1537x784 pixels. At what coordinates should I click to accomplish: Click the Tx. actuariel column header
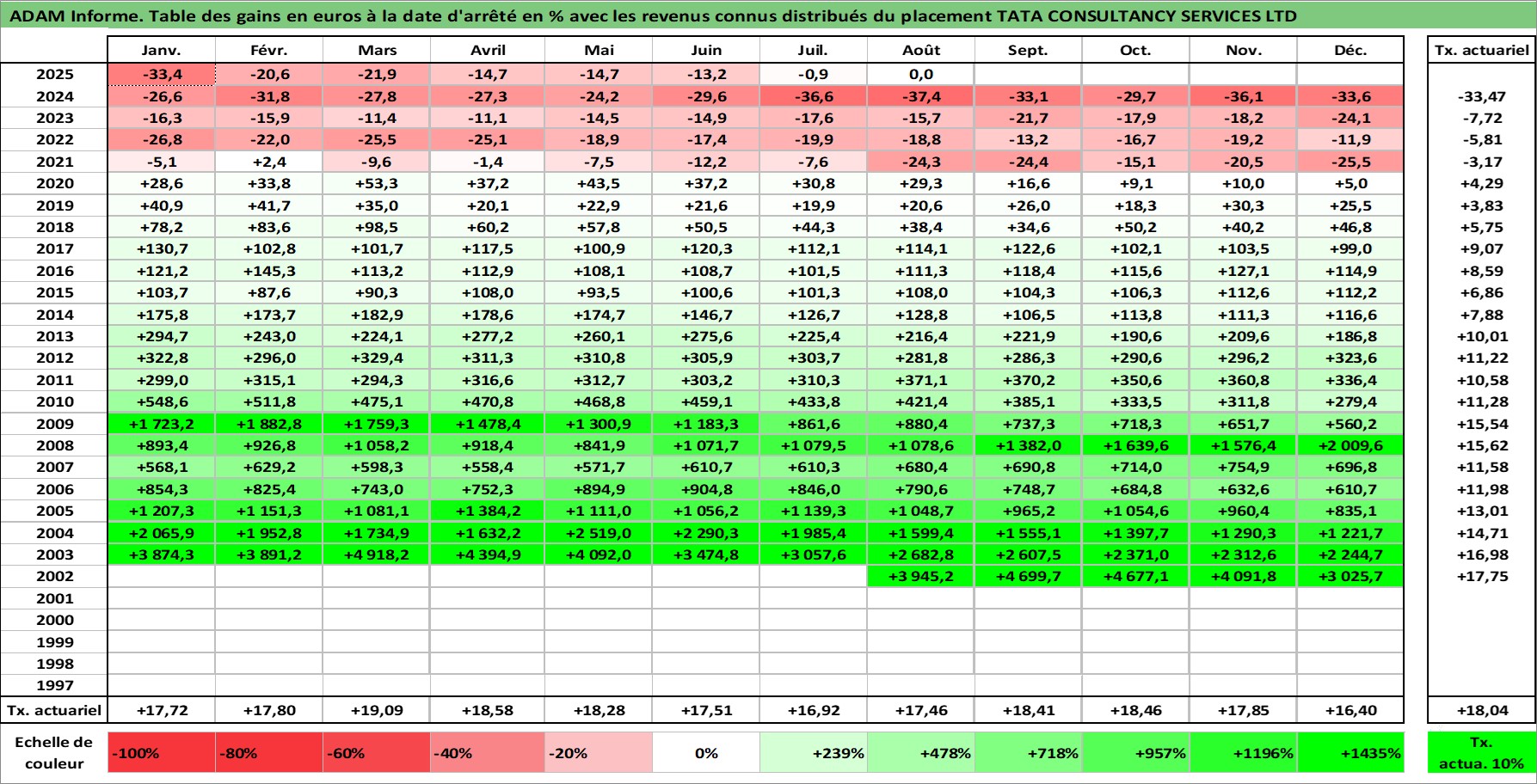coord(1482,50)
